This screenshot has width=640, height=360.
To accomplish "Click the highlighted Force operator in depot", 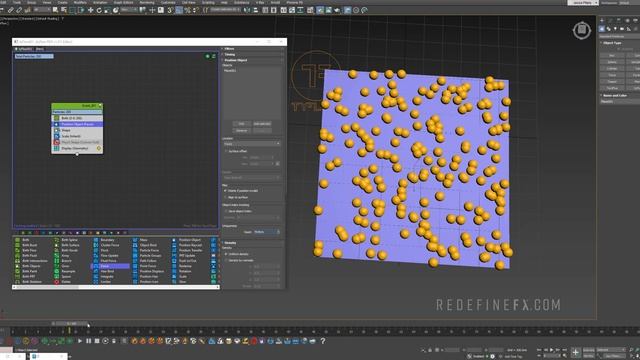I will pyautogui.click(x=110, y=266).
